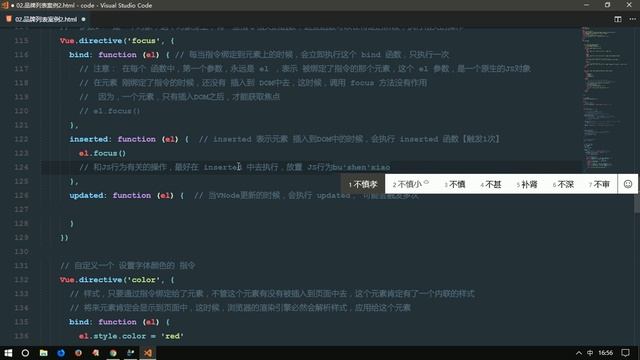Image resolution: width=640 pixels, height=360 pixels.
Task: Pick IME candidate number 2
Action: (x=411, y=184)
